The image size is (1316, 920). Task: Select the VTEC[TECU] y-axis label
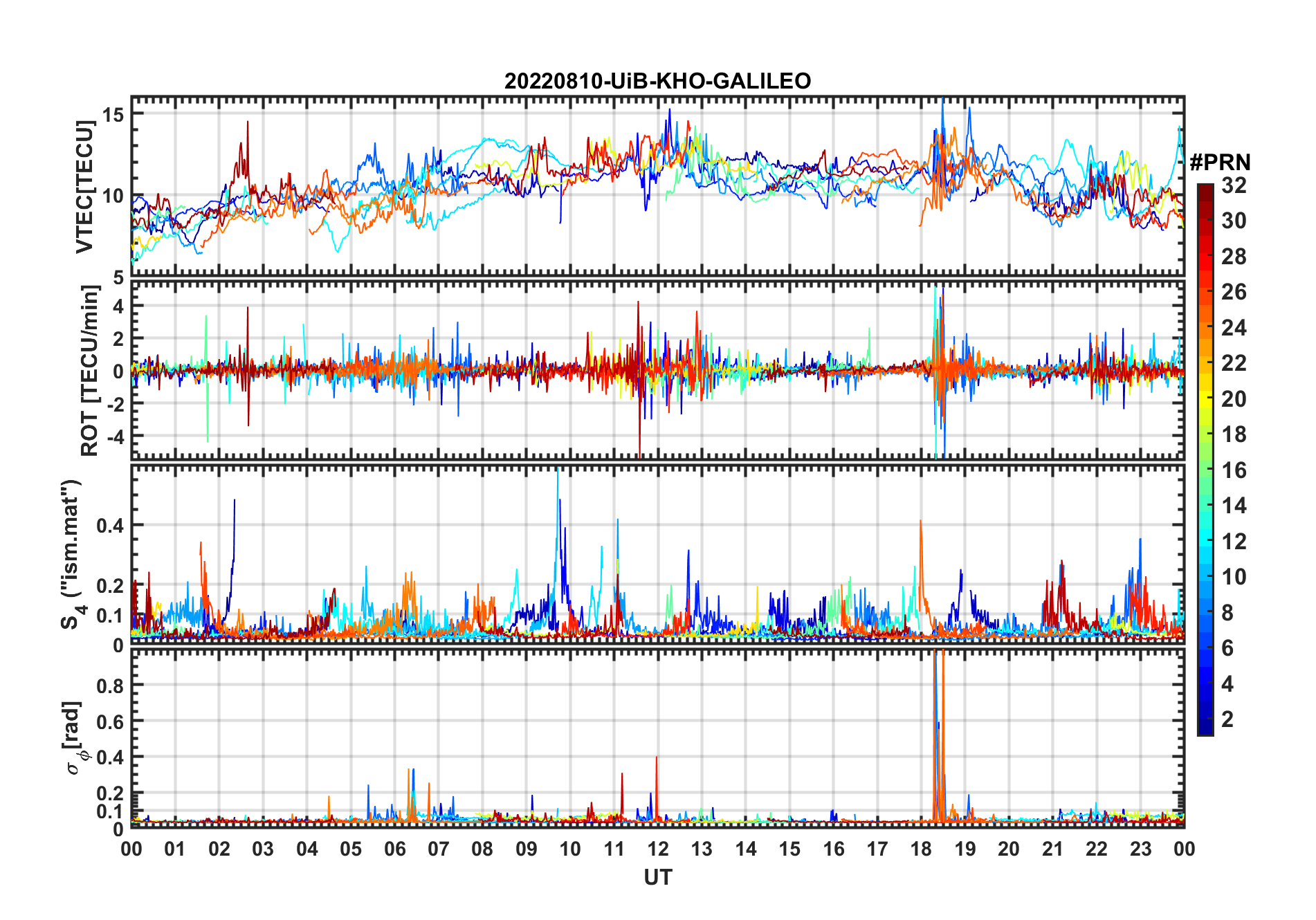[x=84, y=187]
